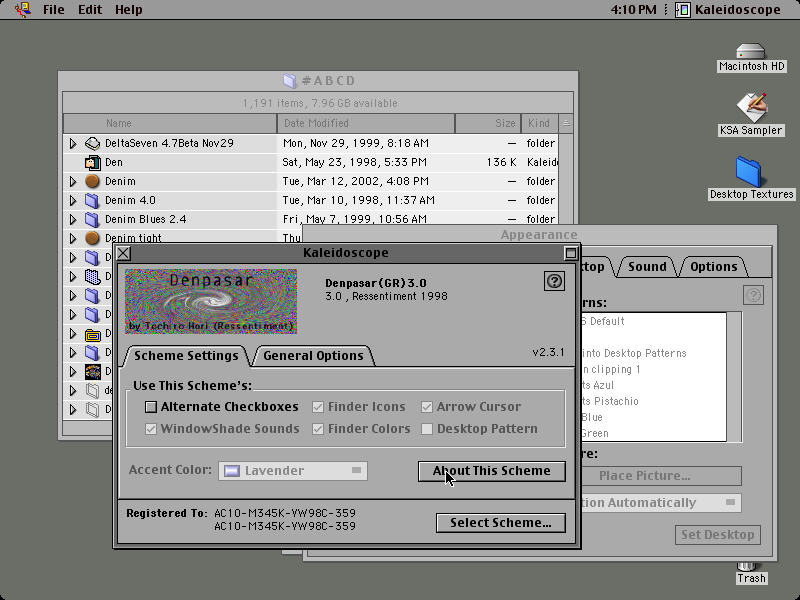Image resolution: width=800 pixels, height=600 pixels.
Task: Open the Help menu
Action: point(129,10)
